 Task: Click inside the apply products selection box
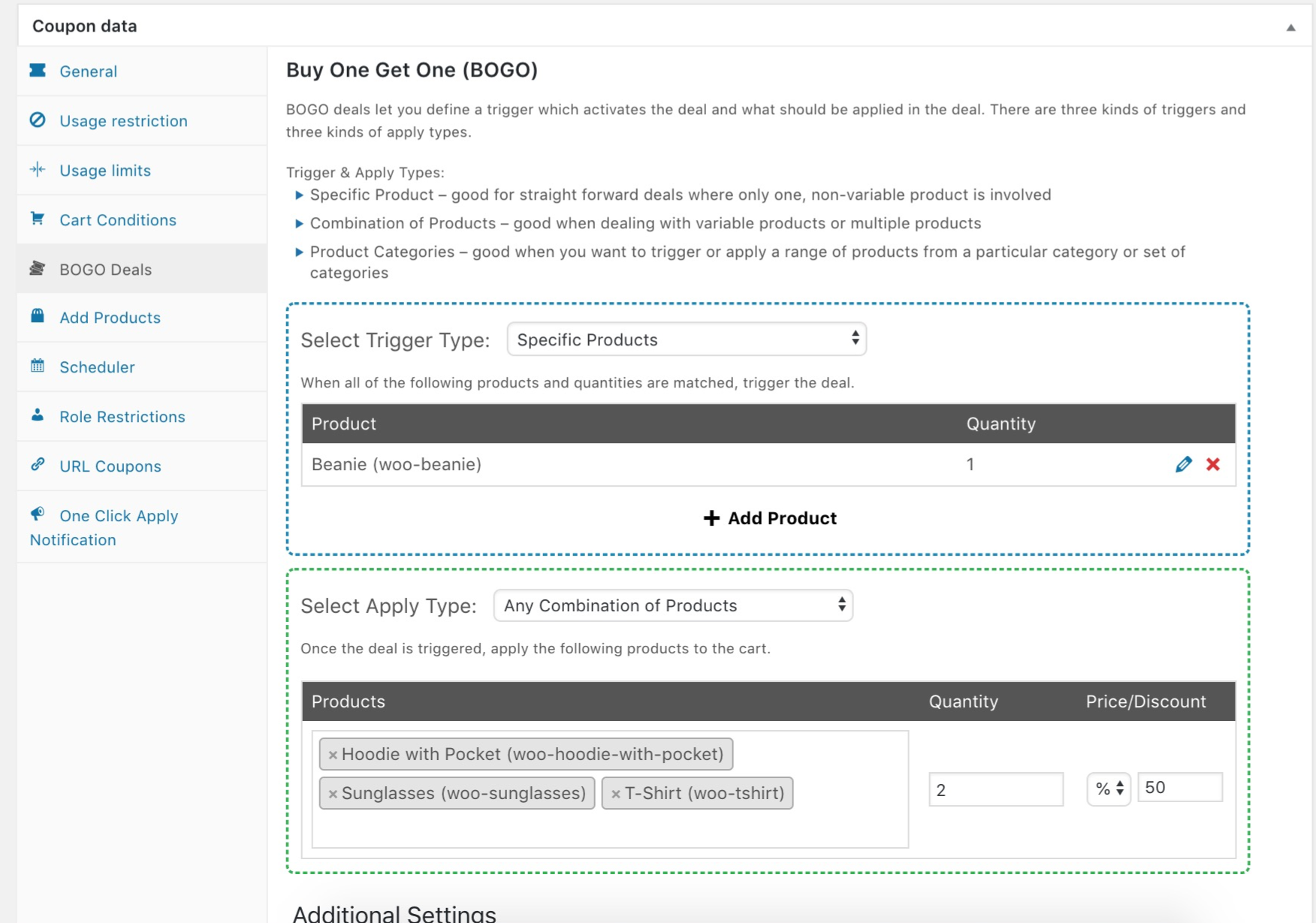click(610, 789)
